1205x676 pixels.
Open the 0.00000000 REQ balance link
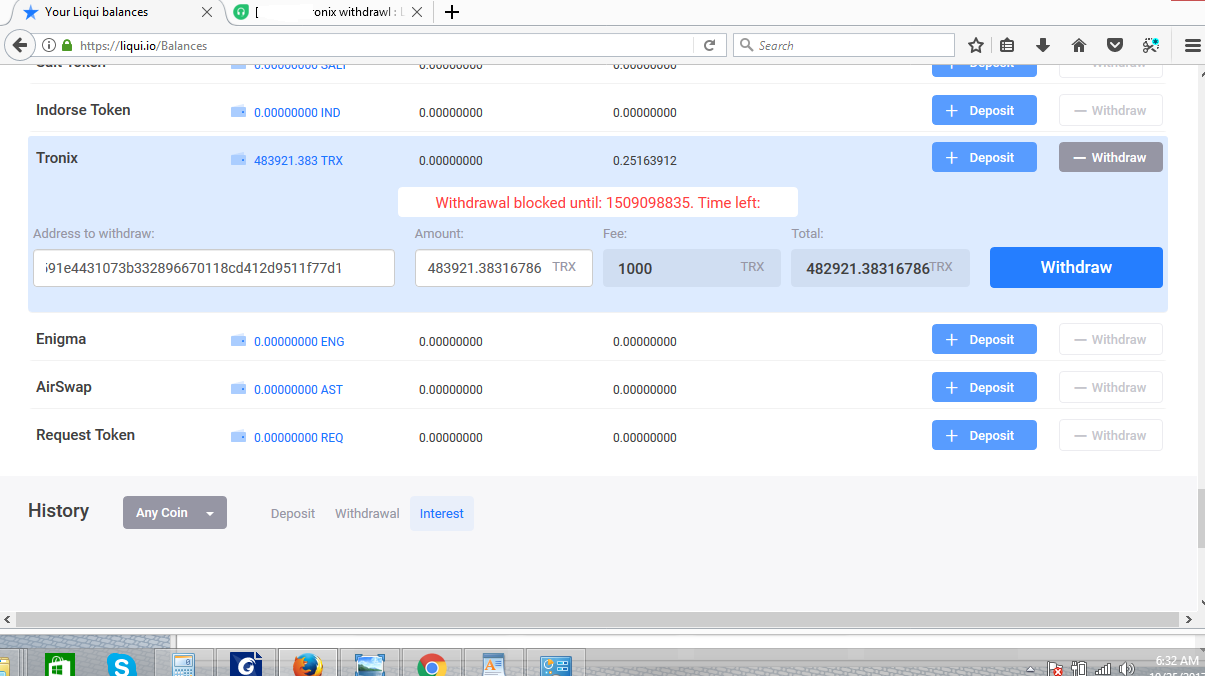[299, 437]
